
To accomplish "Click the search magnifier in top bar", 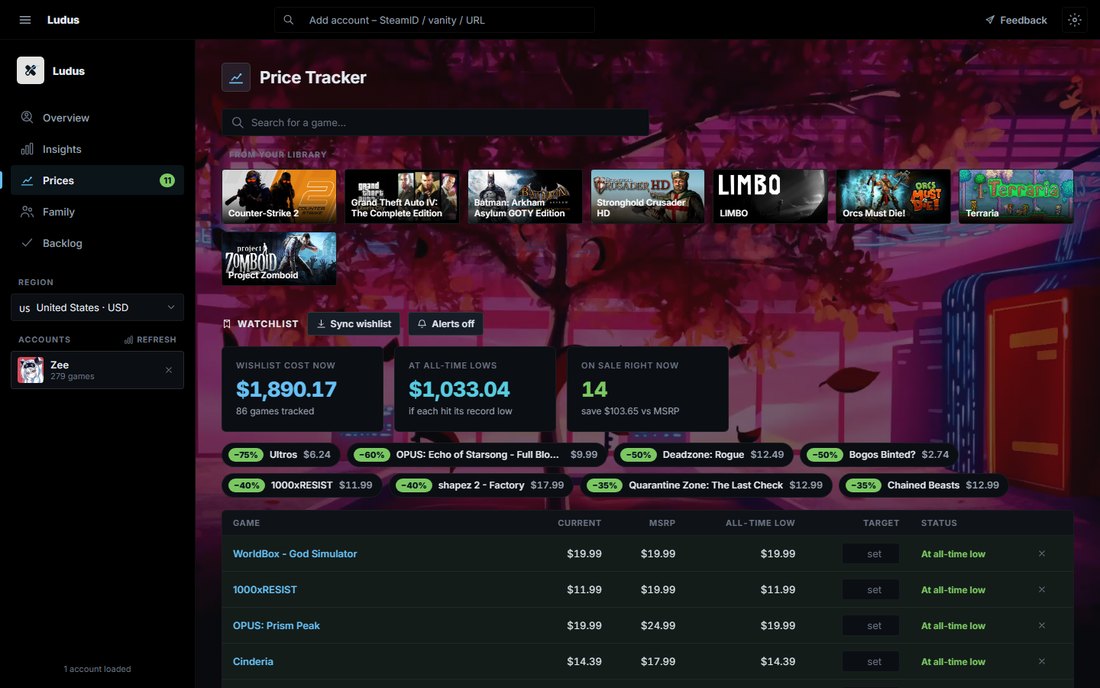I will point(288,20).
